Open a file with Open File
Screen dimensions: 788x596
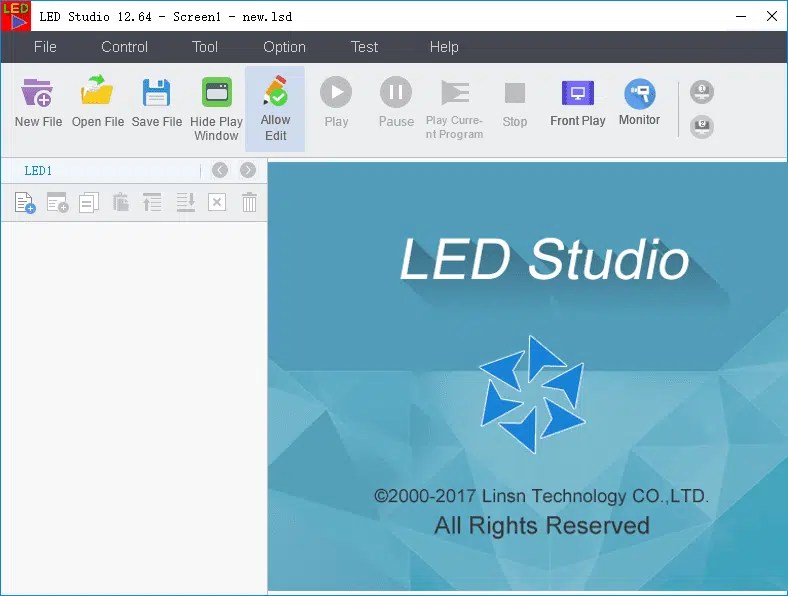coord(97,103)
